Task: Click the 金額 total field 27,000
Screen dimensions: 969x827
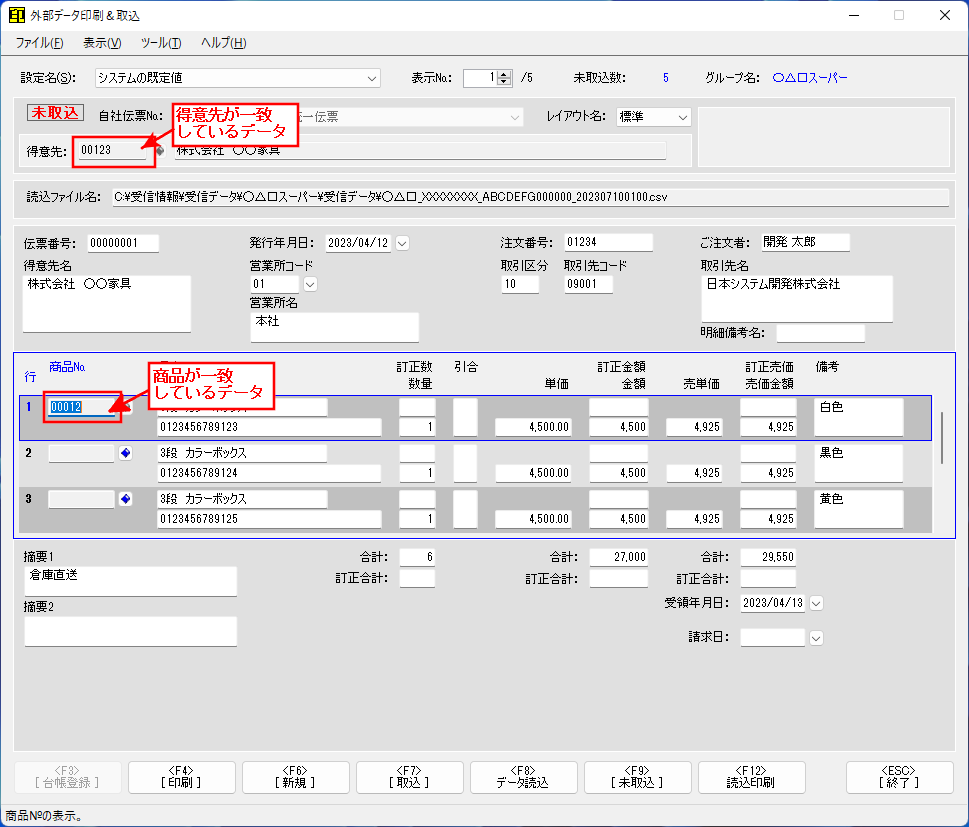Action: coord(619,558)
